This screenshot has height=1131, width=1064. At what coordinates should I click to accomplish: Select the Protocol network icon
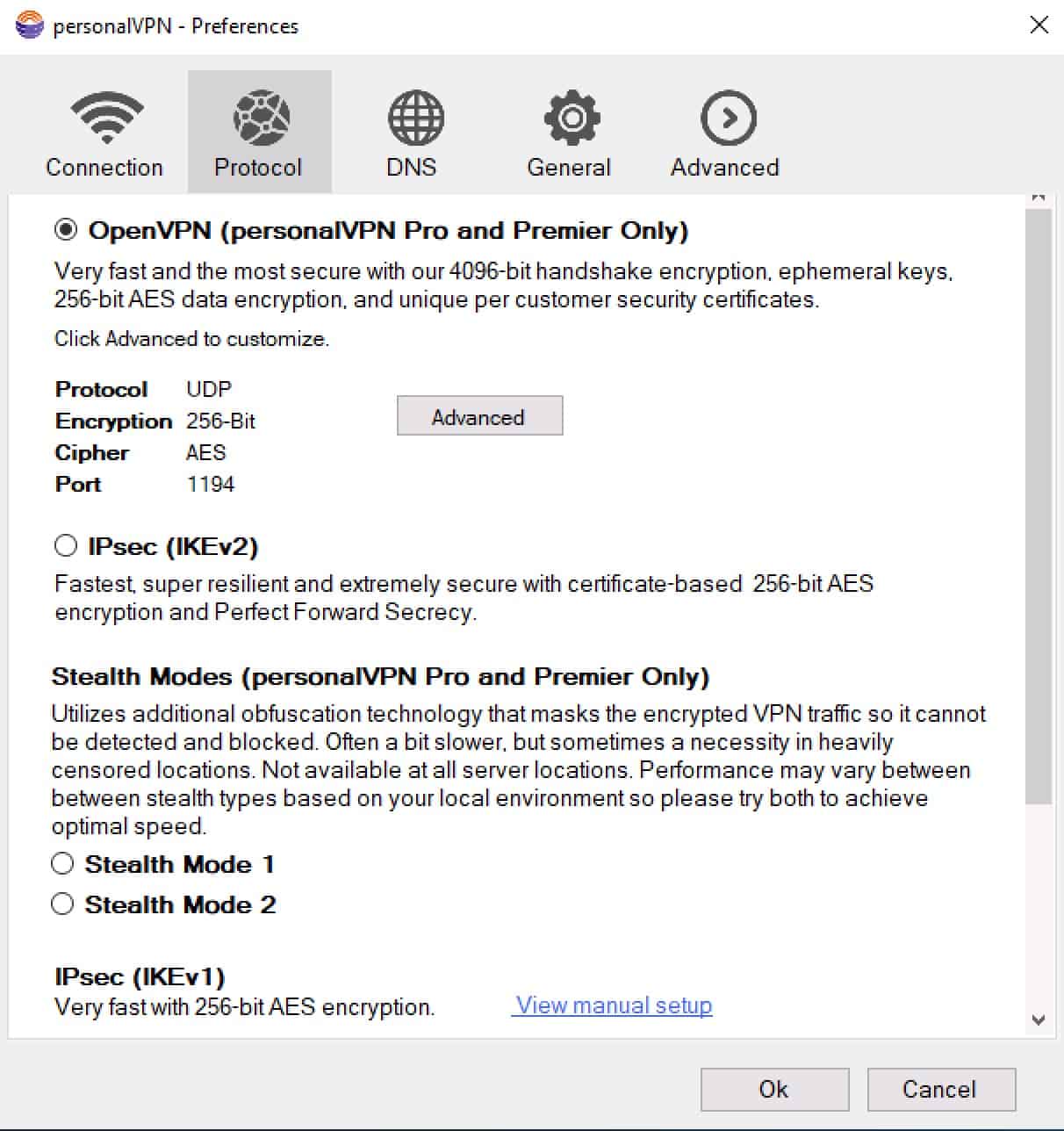pos(261,117)
